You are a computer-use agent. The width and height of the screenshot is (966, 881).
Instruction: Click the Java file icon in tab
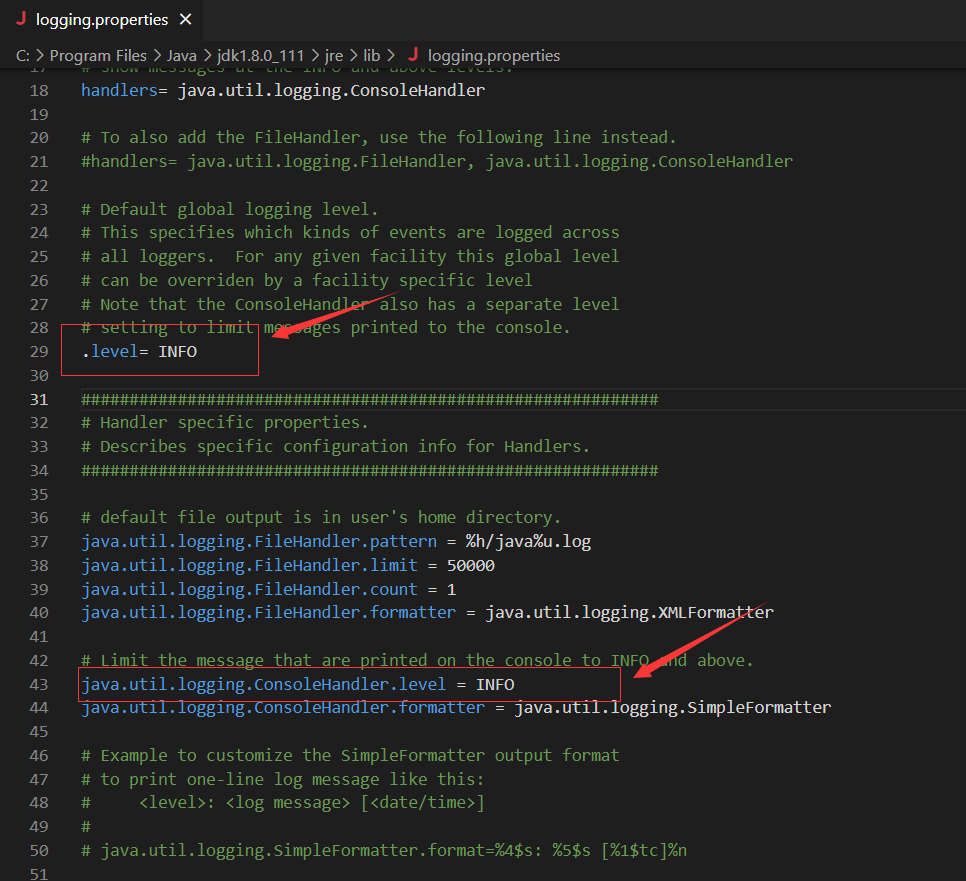[21, 19]
